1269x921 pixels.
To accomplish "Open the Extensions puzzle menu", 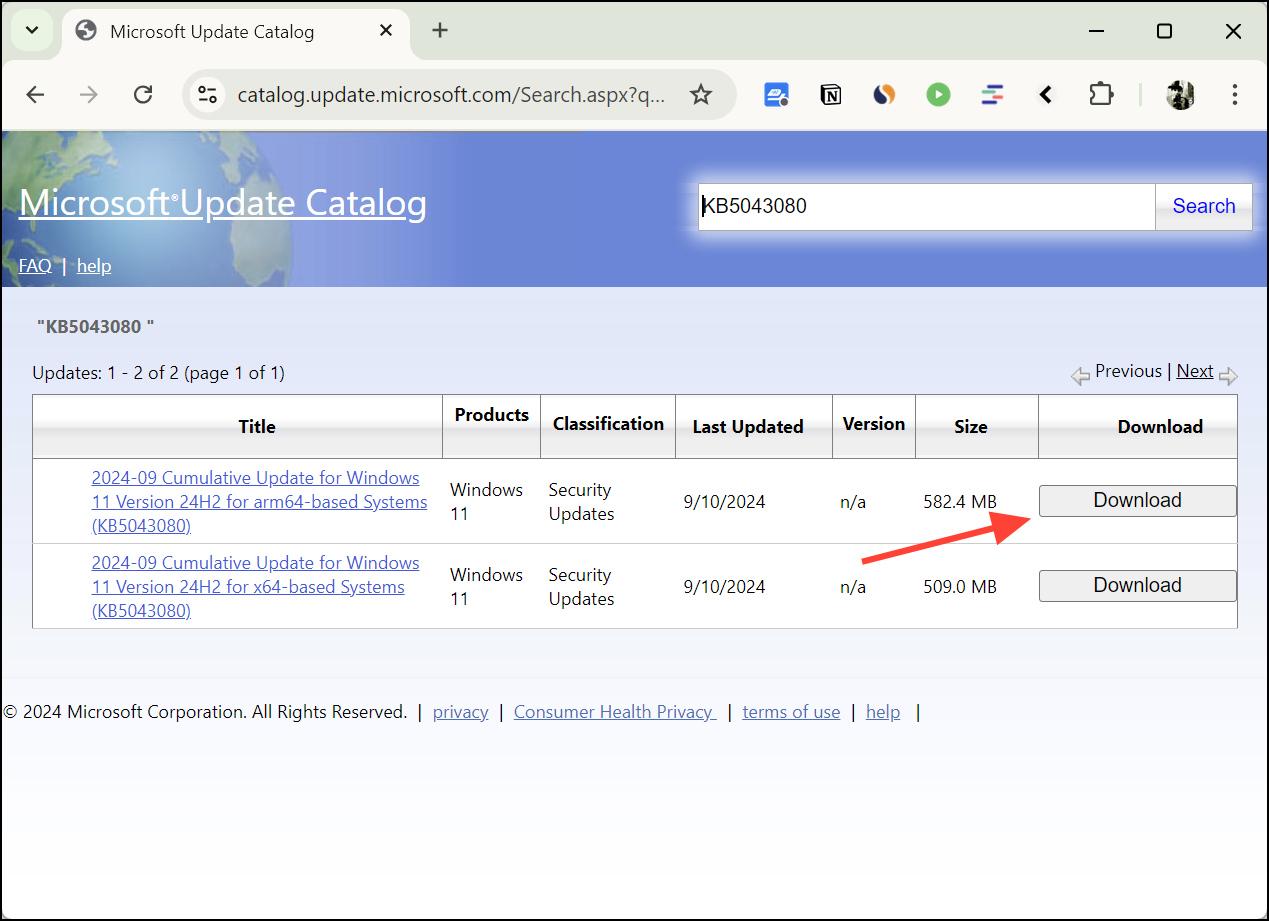I will 1100,95.
